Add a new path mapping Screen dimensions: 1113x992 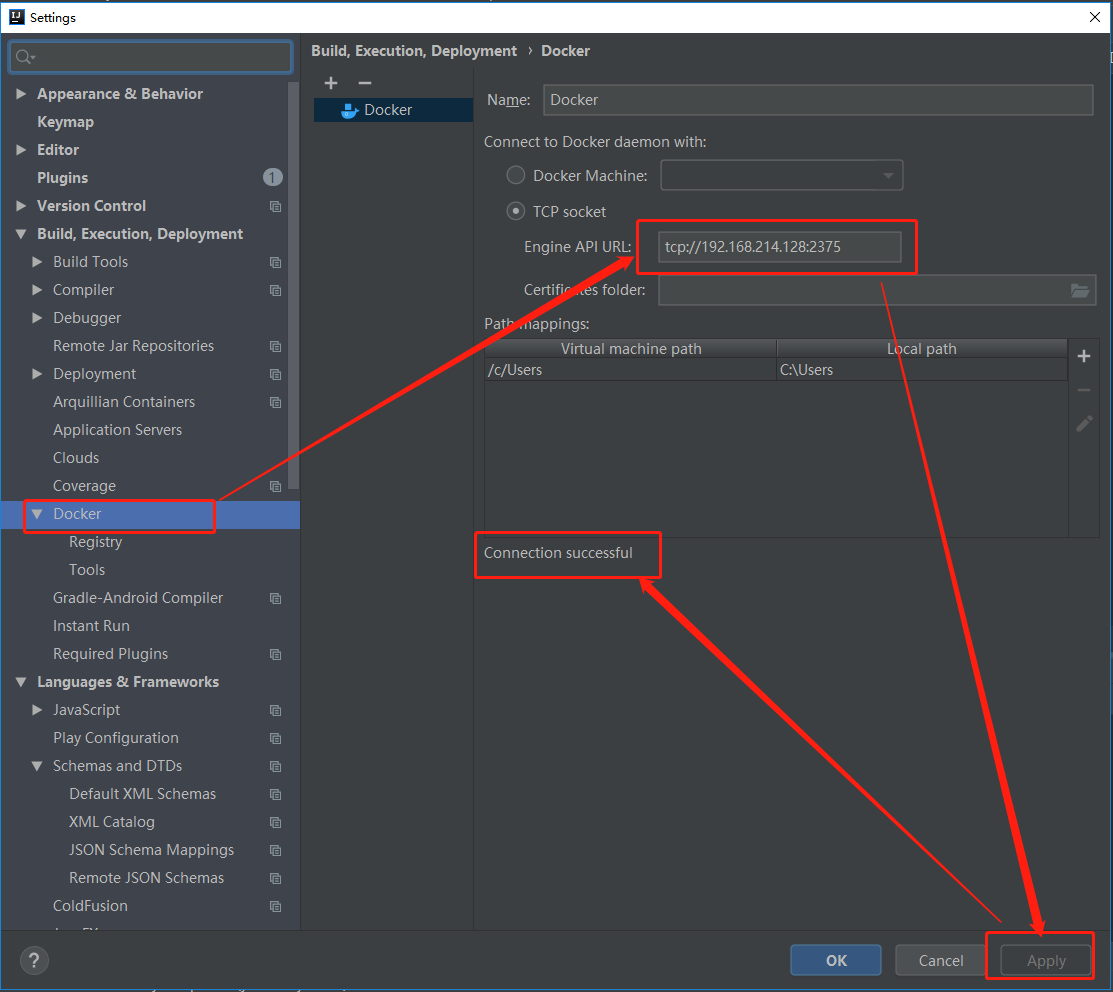coord(1084,356)
